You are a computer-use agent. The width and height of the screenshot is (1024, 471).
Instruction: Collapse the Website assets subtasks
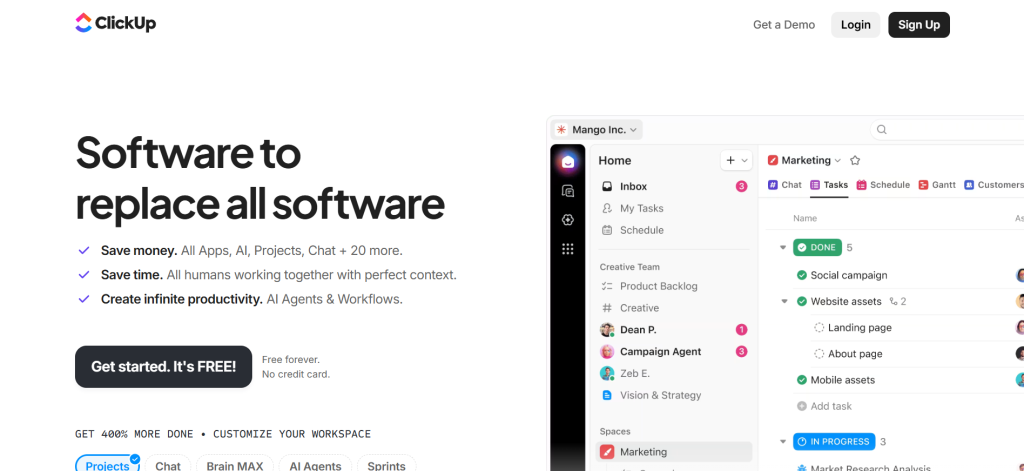785,302
